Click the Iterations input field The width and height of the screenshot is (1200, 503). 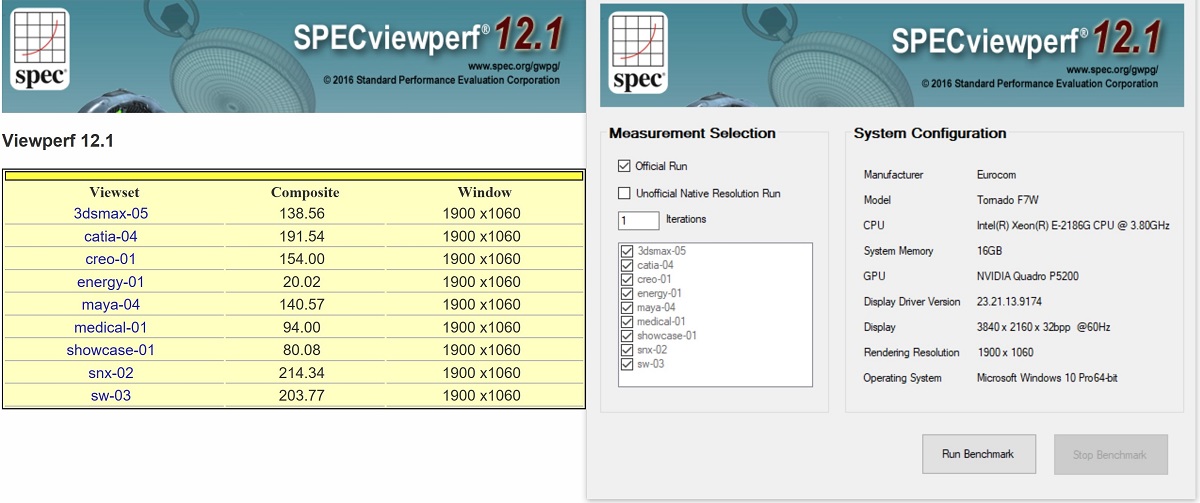pyautogui.click(x=638, y=220)
